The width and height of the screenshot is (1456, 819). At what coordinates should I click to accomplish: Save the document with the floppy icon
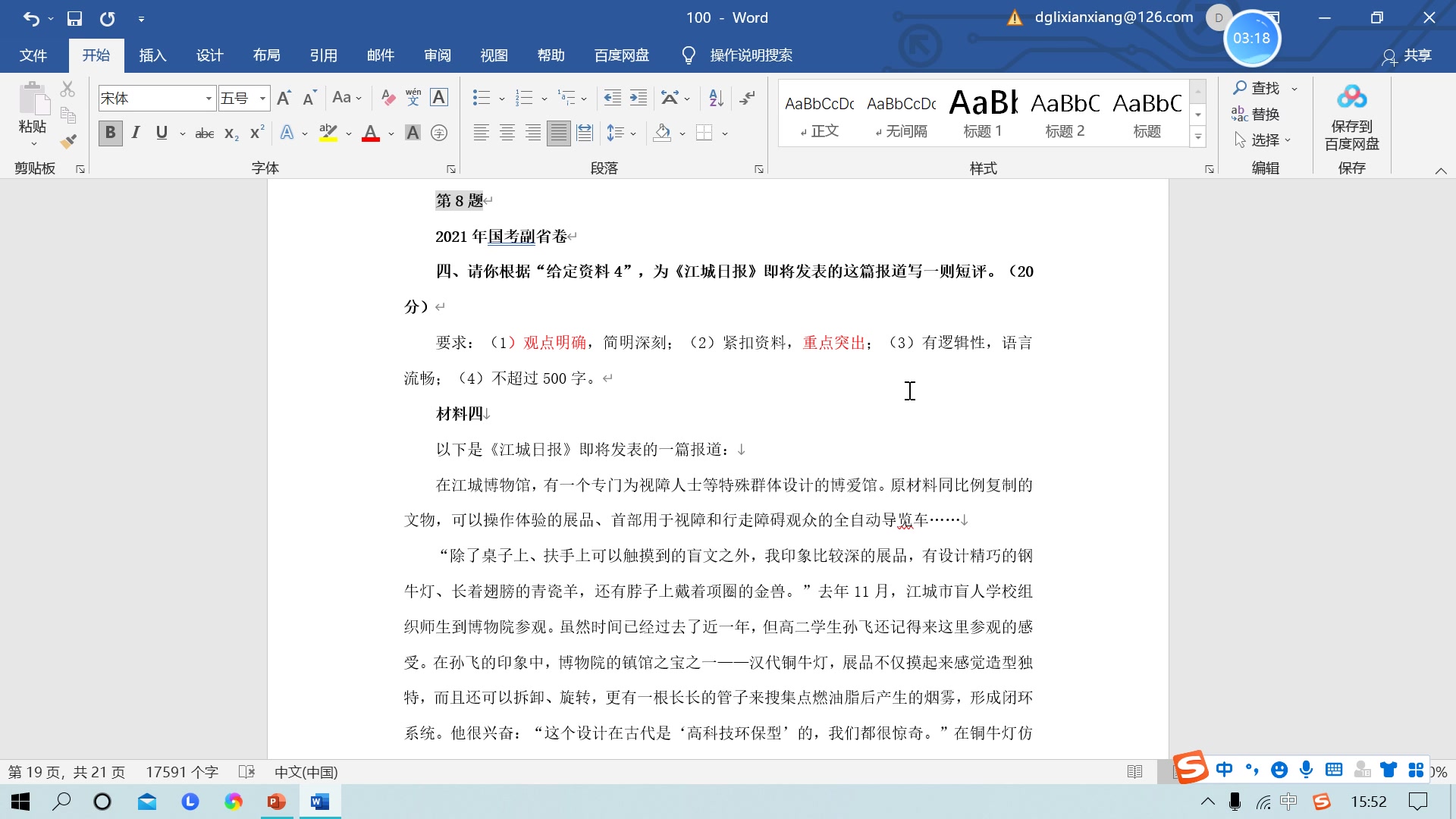tap(74, 18)
